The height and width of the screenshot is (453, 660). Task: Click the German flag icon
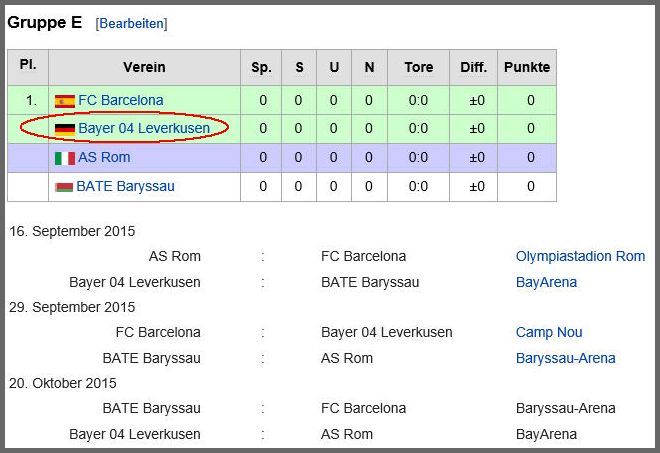tap(64, 129)
